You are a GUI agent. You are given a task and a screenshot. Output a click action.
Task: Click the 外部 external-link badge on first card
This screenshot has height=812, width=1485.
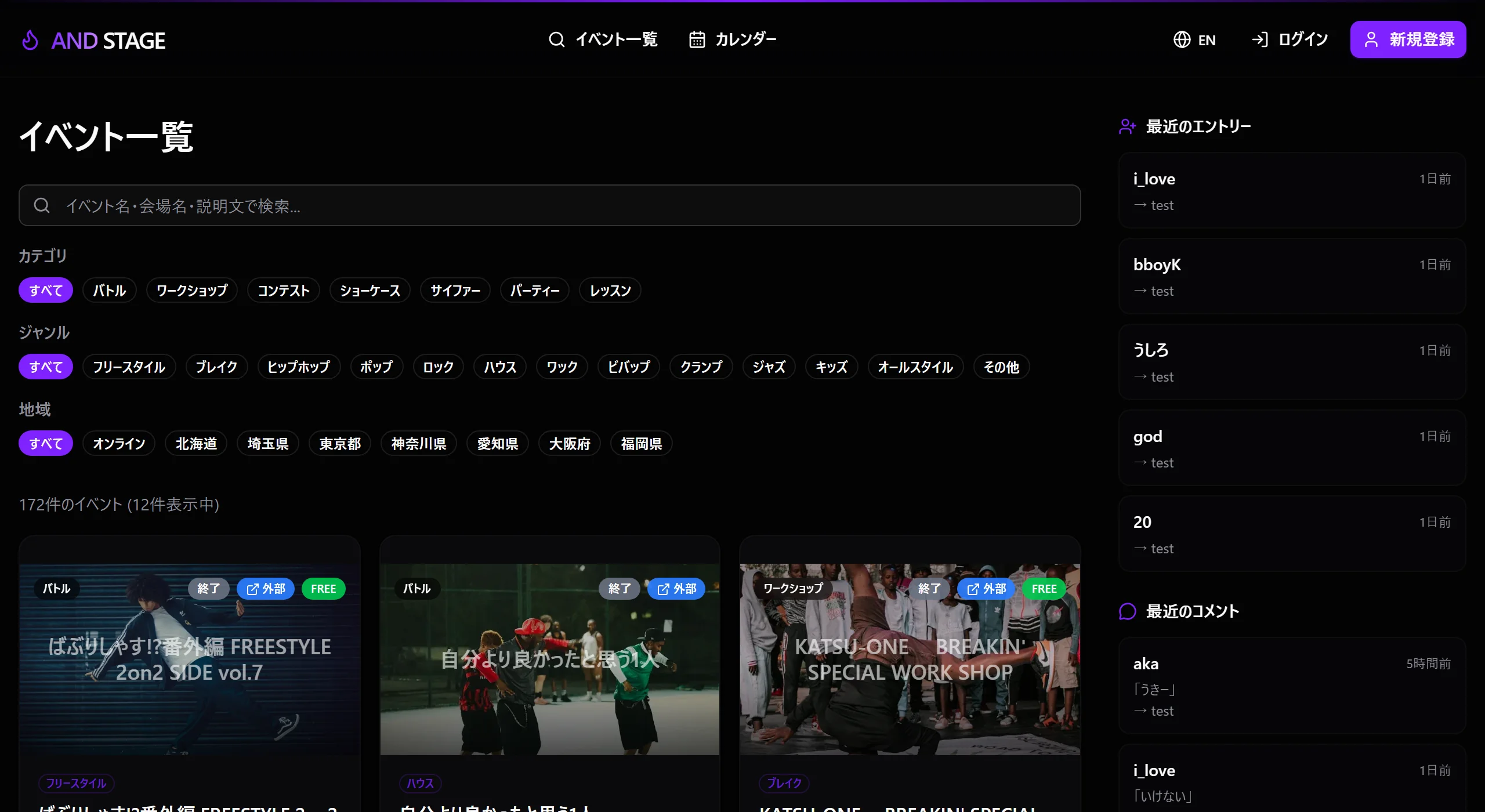(x=266, y=589)
